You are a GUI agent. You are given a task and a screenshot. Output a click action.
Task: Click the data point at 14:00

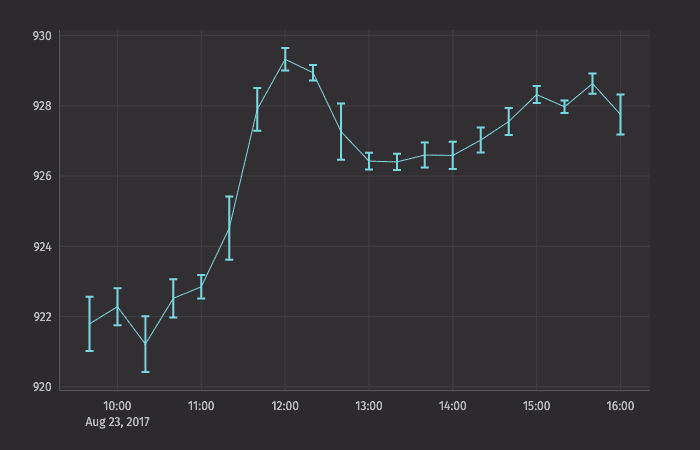(453, 155)
